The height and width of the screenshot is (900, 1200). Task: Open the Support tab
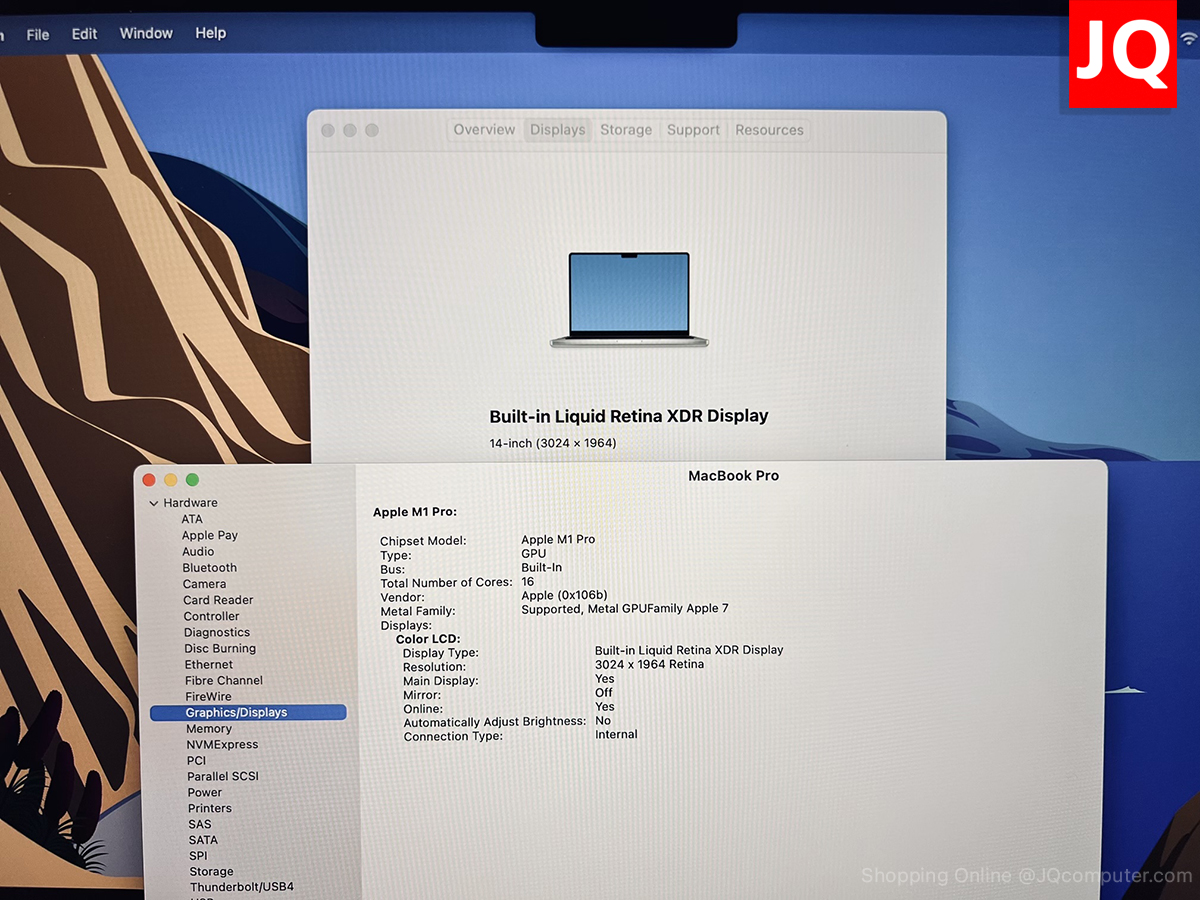(693, 130)
